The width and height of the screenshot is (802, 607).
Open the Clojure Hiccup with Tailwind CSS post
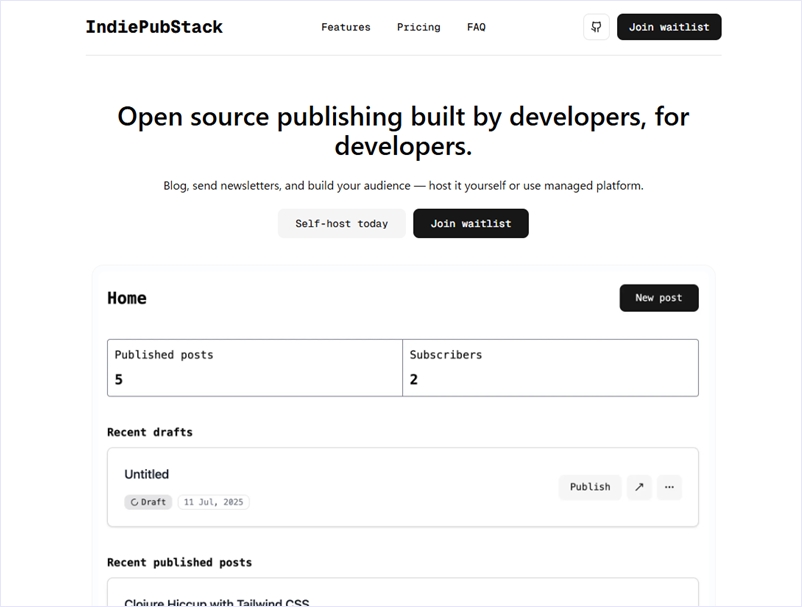(x=216, y=602)
